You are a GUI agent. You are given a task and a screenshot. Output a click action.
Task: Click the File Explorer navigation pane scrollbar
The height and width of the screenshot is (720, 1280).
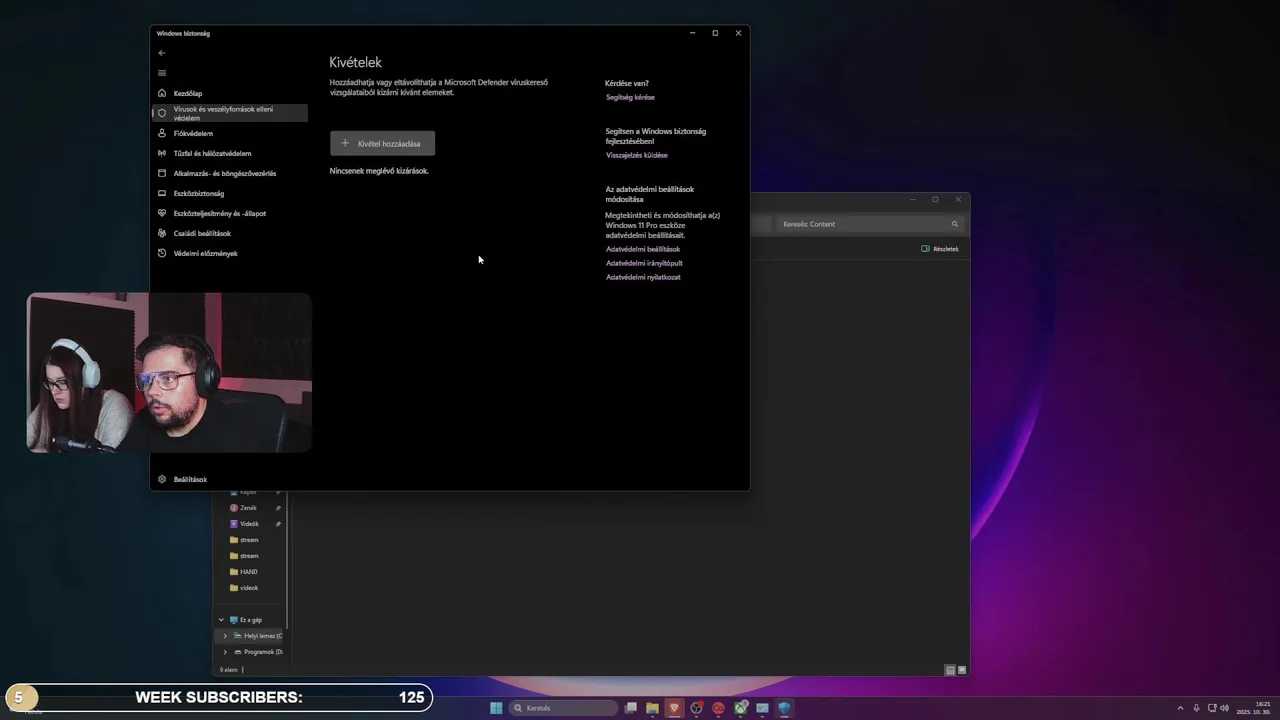click(x=288, y=560)
